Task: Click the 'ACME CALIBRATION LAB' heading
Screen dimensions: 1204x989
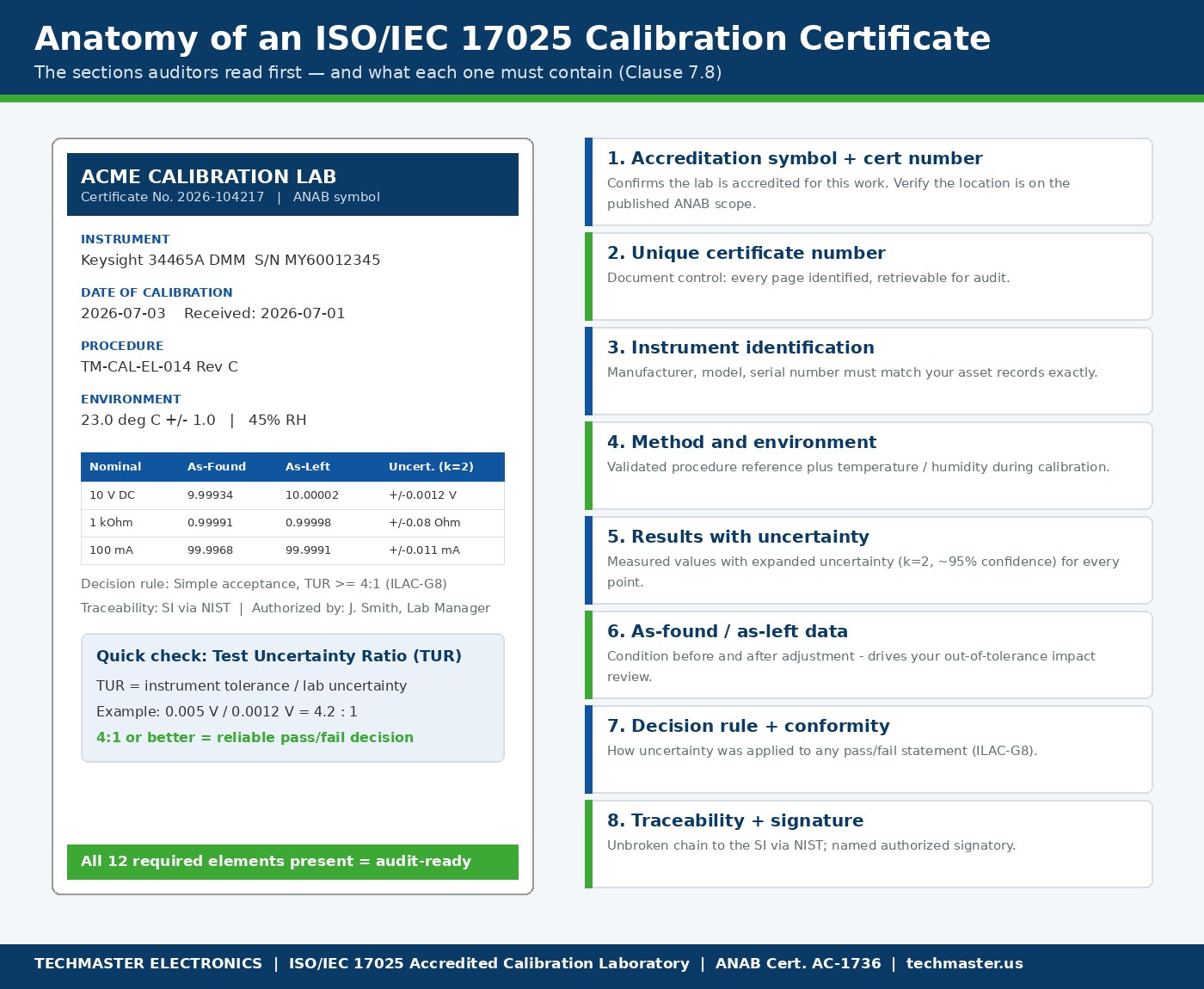Action: click(x=208, y=176)
